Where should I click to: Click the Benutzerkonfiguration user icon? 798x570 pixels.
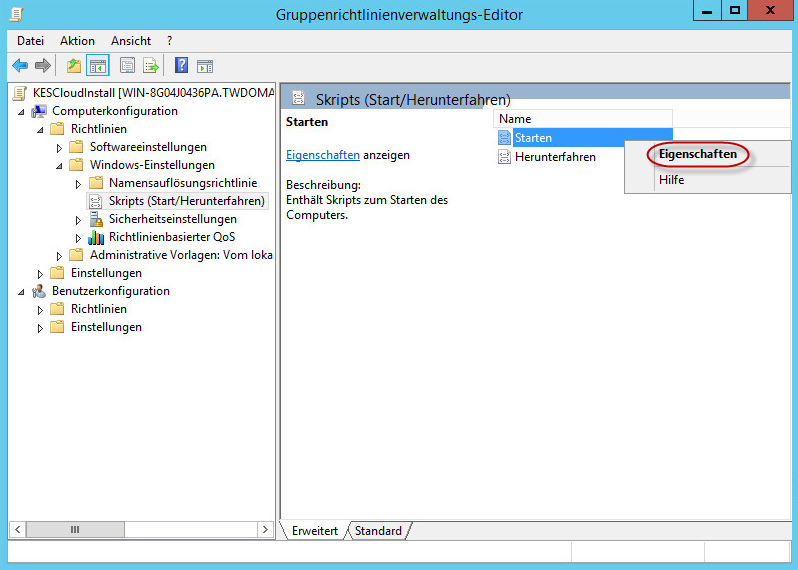point(39,291)
